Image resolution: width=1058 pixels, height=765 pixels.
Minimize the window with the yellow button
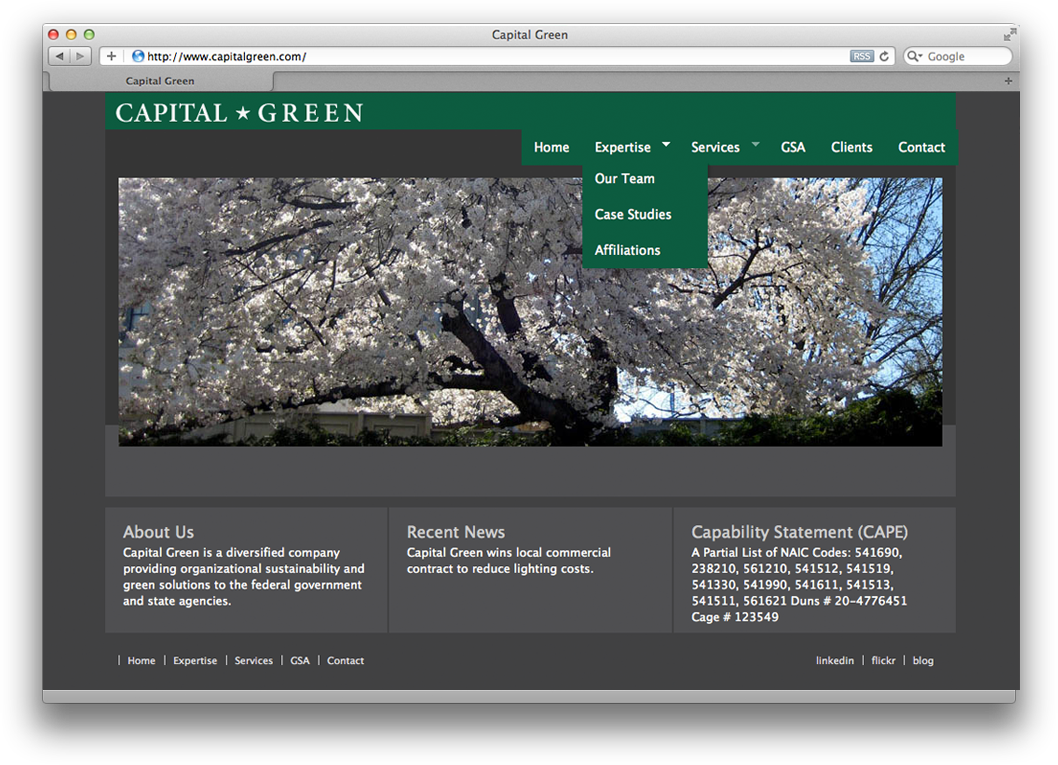pyautogui.click(x=72, y=34)
